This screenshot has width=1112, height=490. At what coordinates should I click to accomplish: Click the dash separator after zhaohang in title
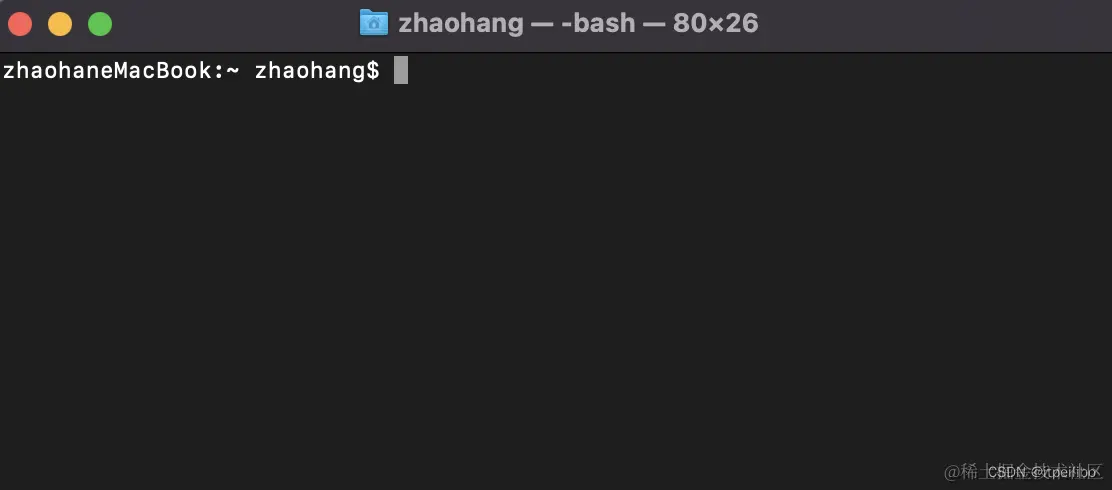pyautogui.click(x=543, y=24)
